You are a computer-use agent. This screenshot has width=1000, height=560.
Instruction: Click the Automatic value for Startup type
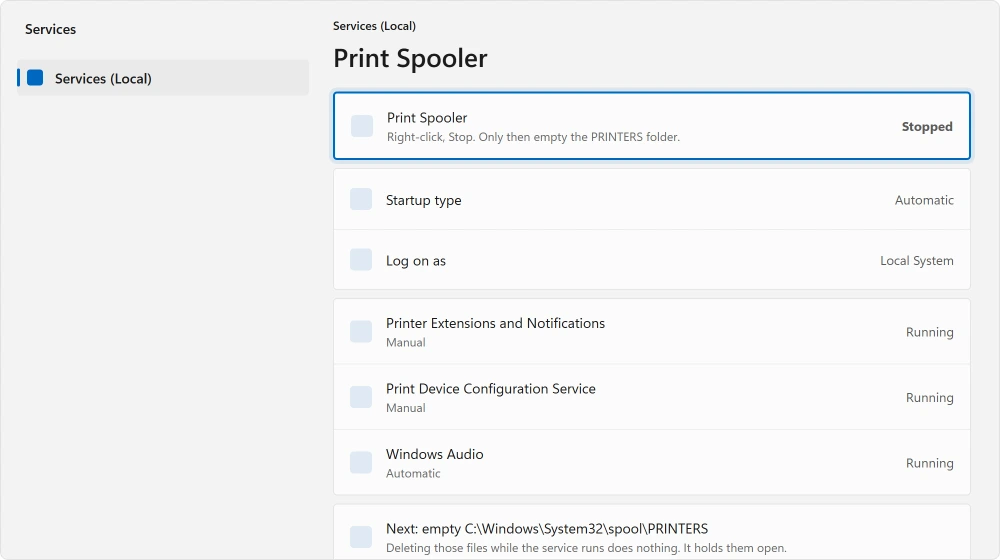pos(924,200)
